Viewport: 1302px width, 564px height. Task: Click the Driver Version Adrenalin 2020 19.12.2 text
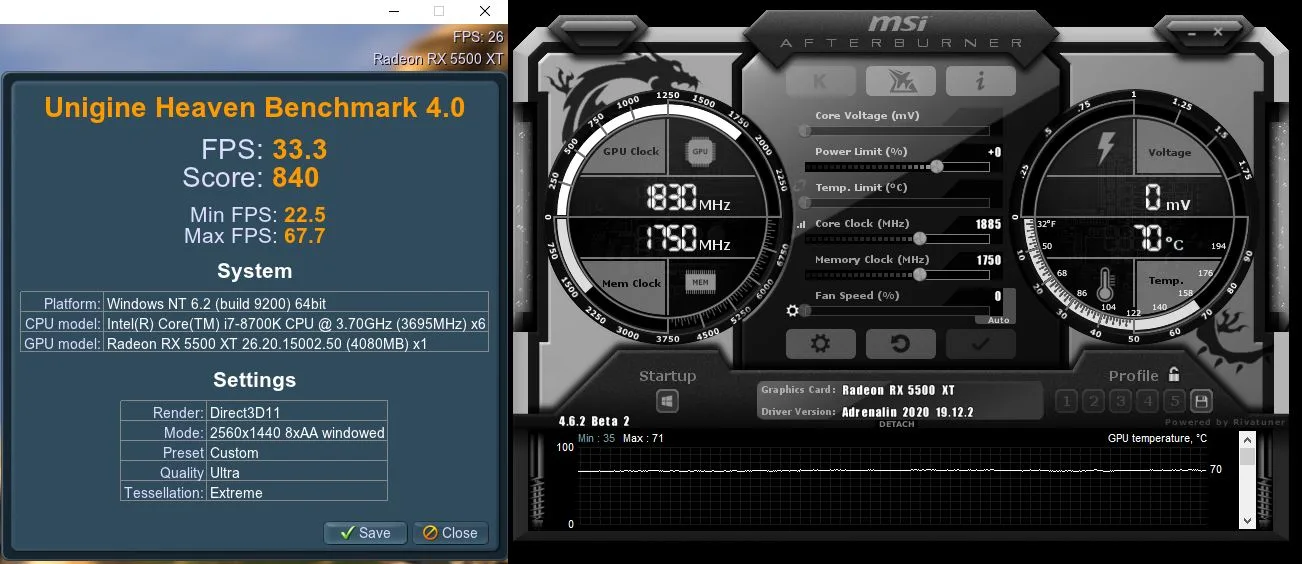(x=908, y=411)
